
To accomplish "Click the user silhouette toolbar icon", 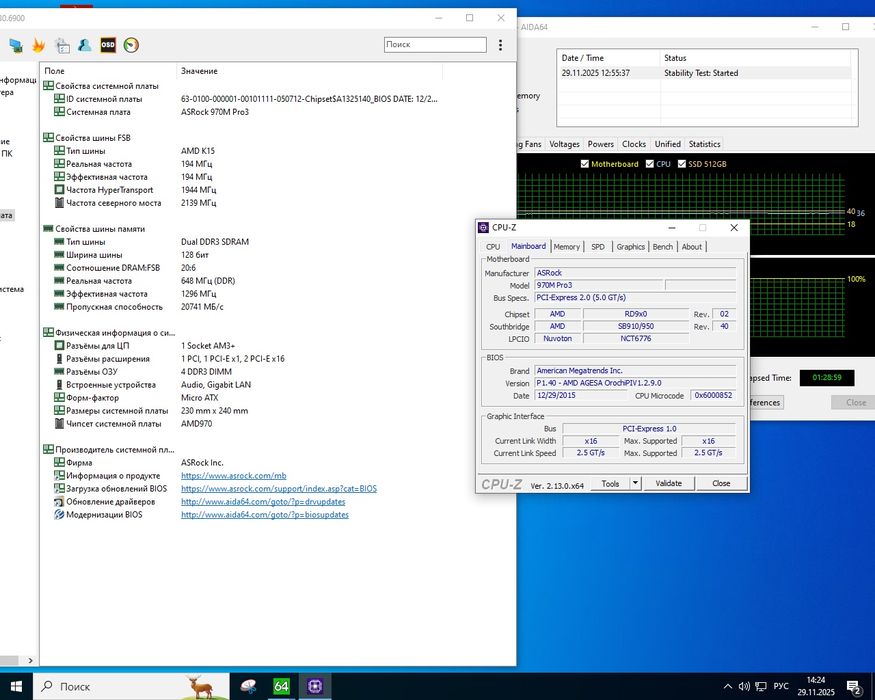I will pos(85,45).
